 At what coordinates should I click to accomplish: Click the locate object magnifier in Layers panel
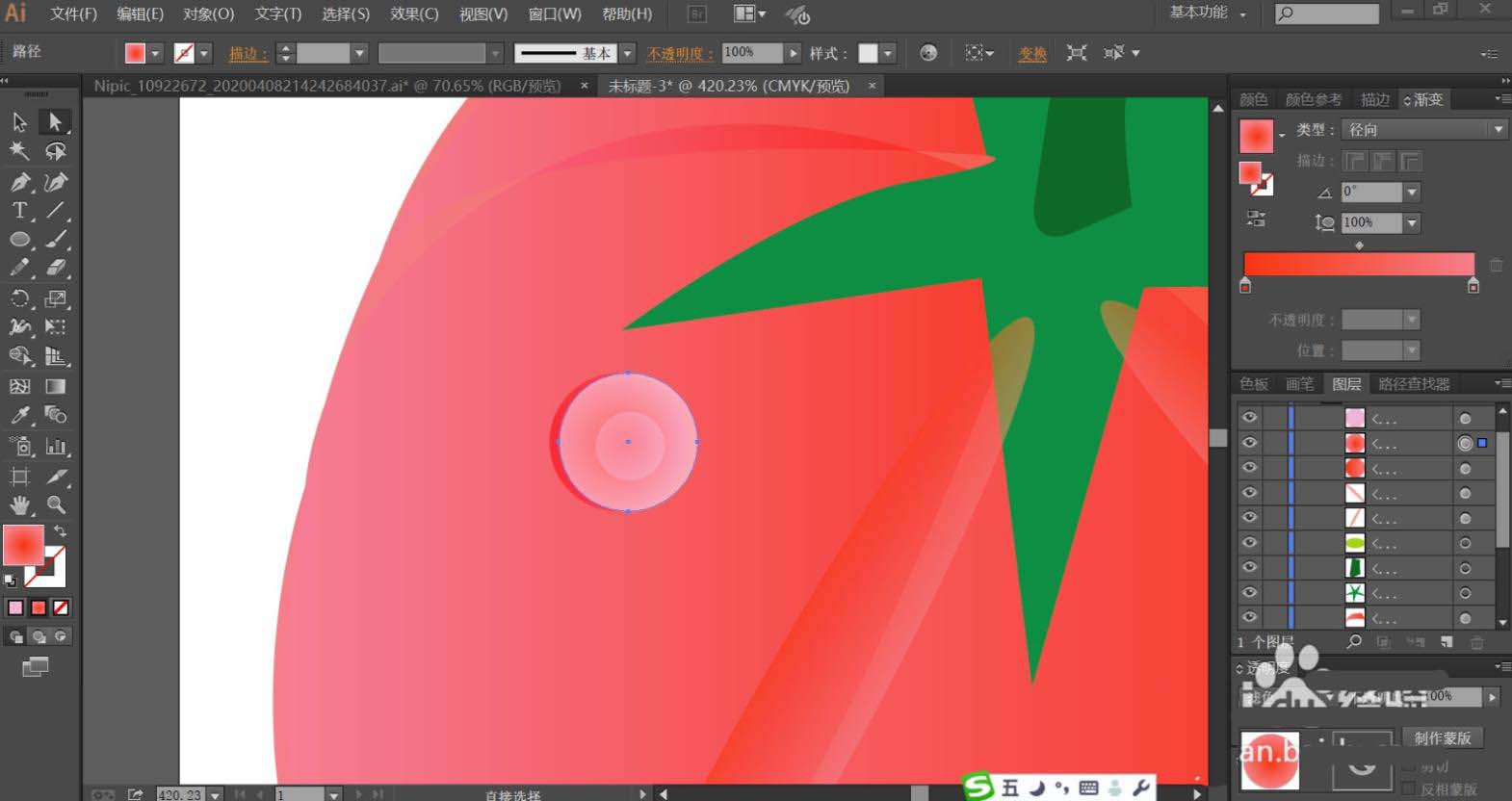[x=1354, y=641]
